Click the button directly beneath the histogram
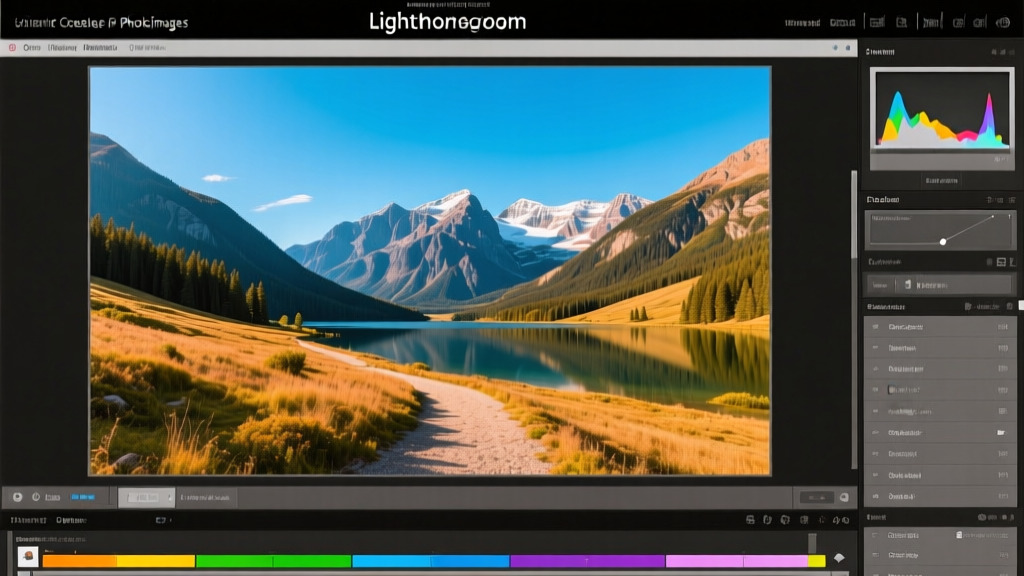Viewport: 1024px width, 576px height. coord(942,181)
